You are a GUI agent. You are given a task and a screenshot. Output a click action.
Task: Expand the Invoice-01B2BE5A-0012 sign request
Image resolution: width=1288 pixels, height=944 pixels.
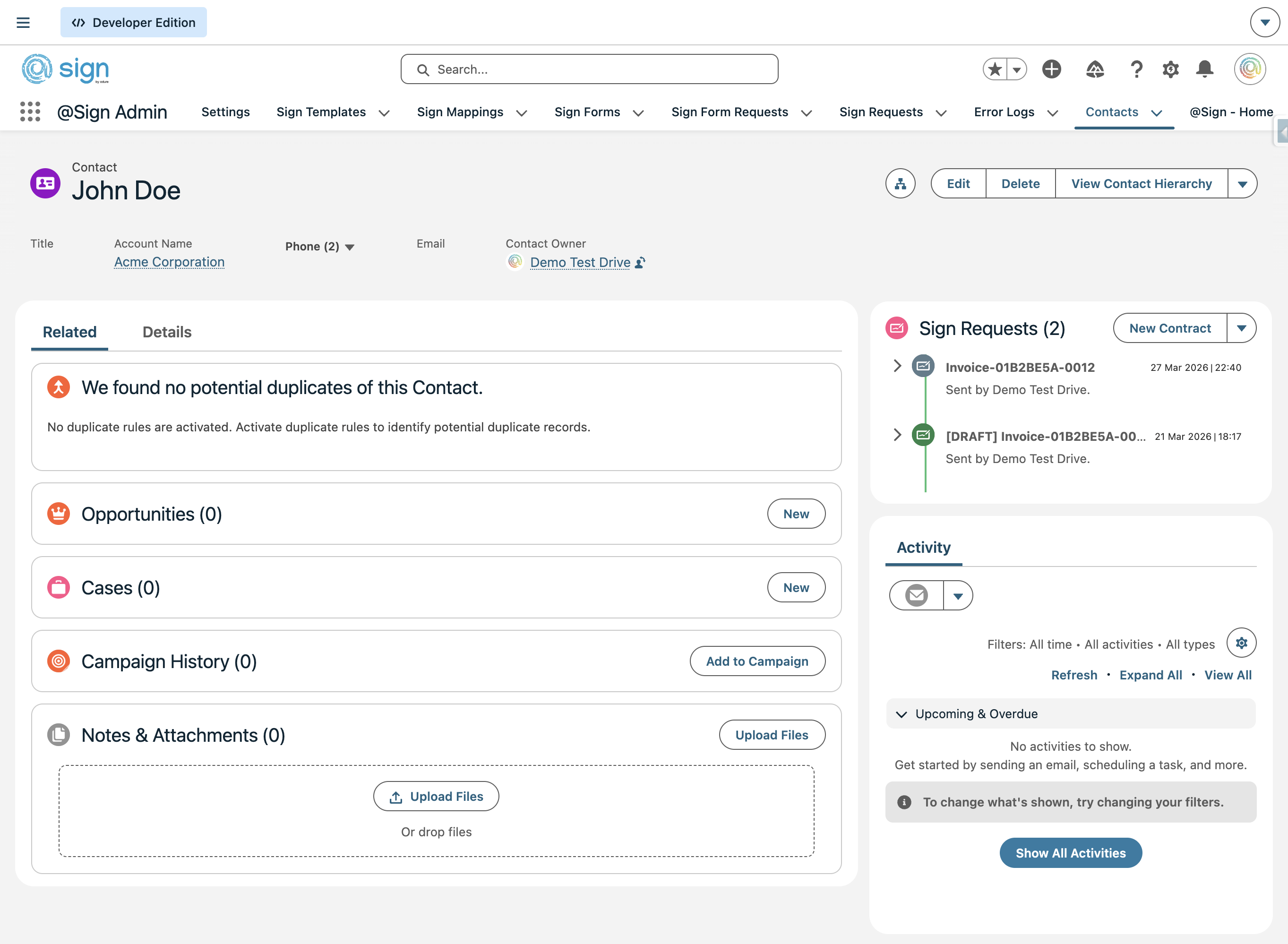point(897,366)
